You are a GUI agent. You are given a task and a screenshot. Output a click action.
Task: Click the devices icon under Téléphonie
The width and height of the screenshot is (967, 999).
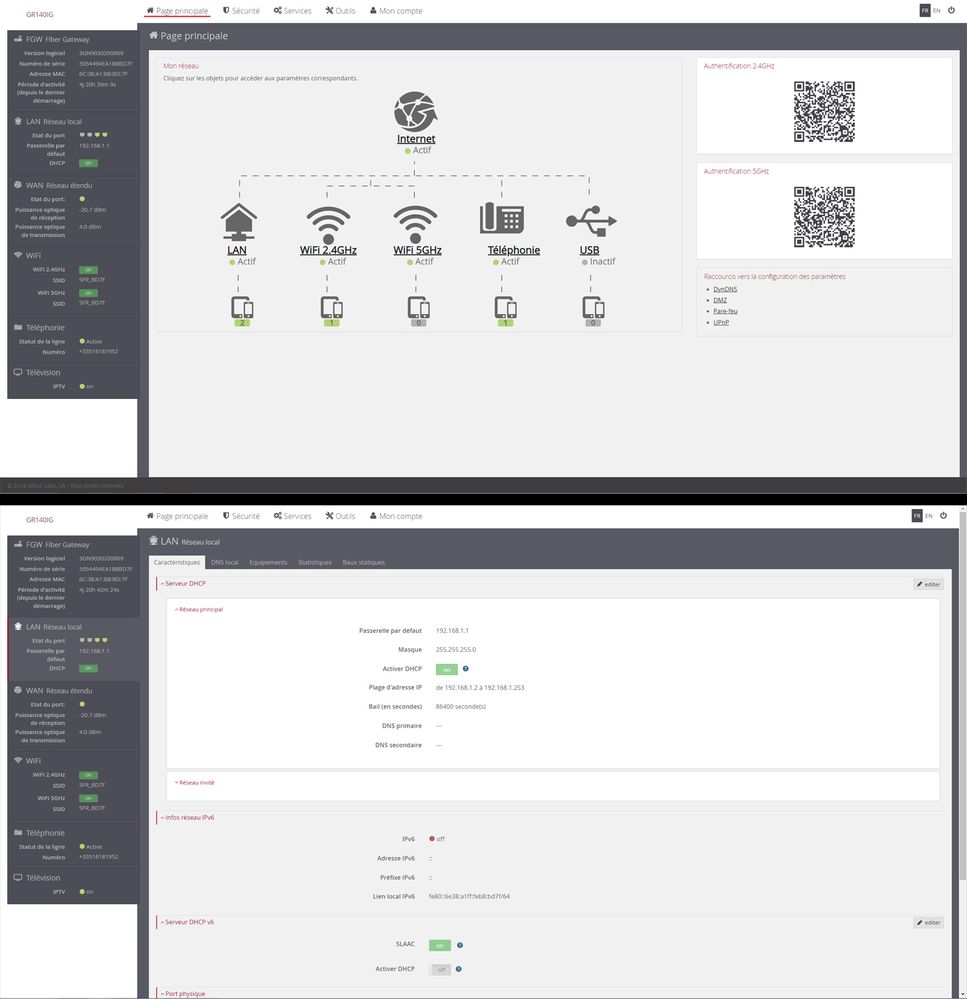point(506,307)
